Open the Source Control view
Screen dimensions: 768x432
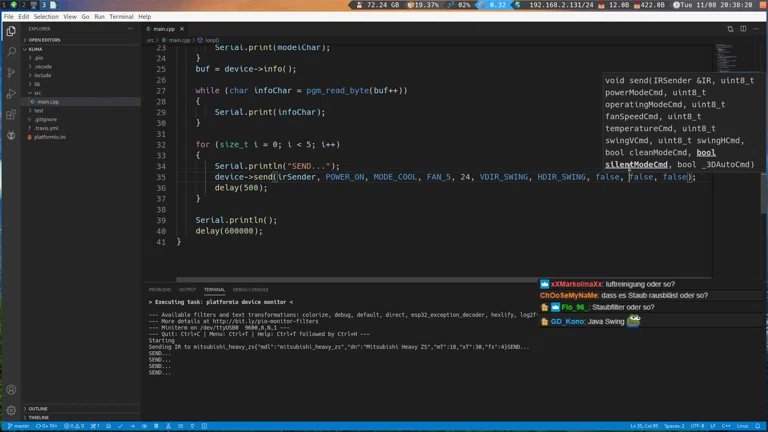click(x=11, y=73)
